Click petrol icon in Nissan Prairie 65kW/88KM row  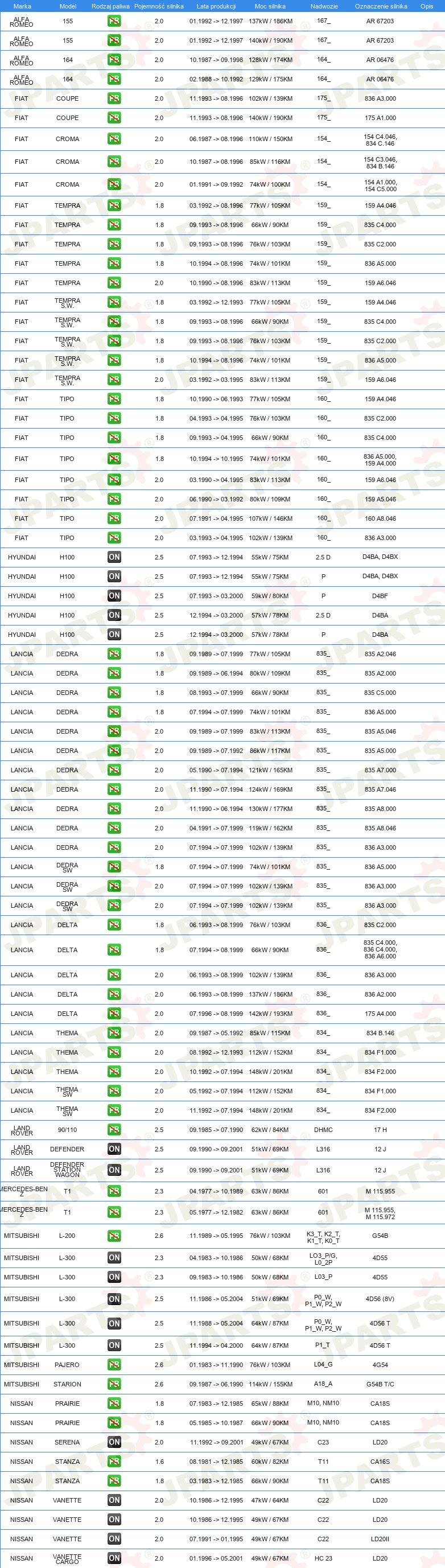(114, 1403)
